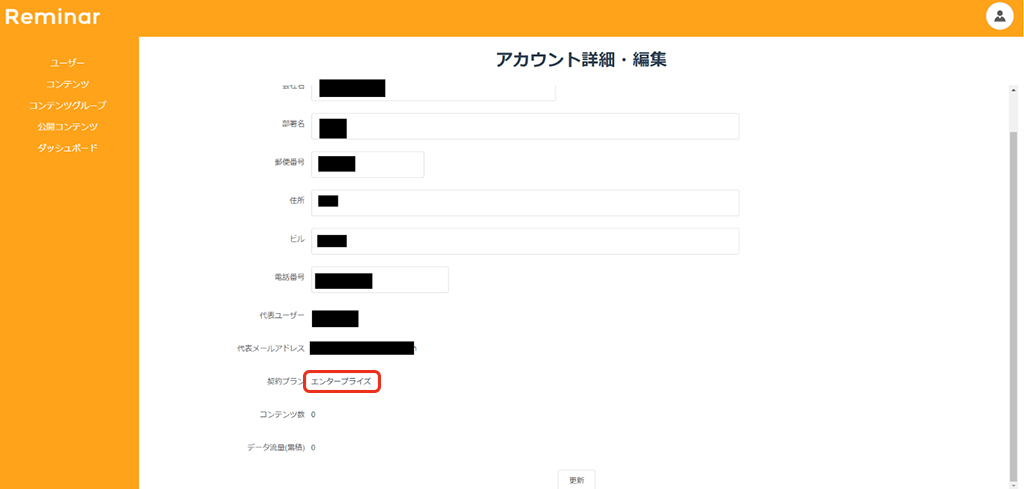
Task: Go to コンテンツ in sidebar
Action: click(68, 84)
